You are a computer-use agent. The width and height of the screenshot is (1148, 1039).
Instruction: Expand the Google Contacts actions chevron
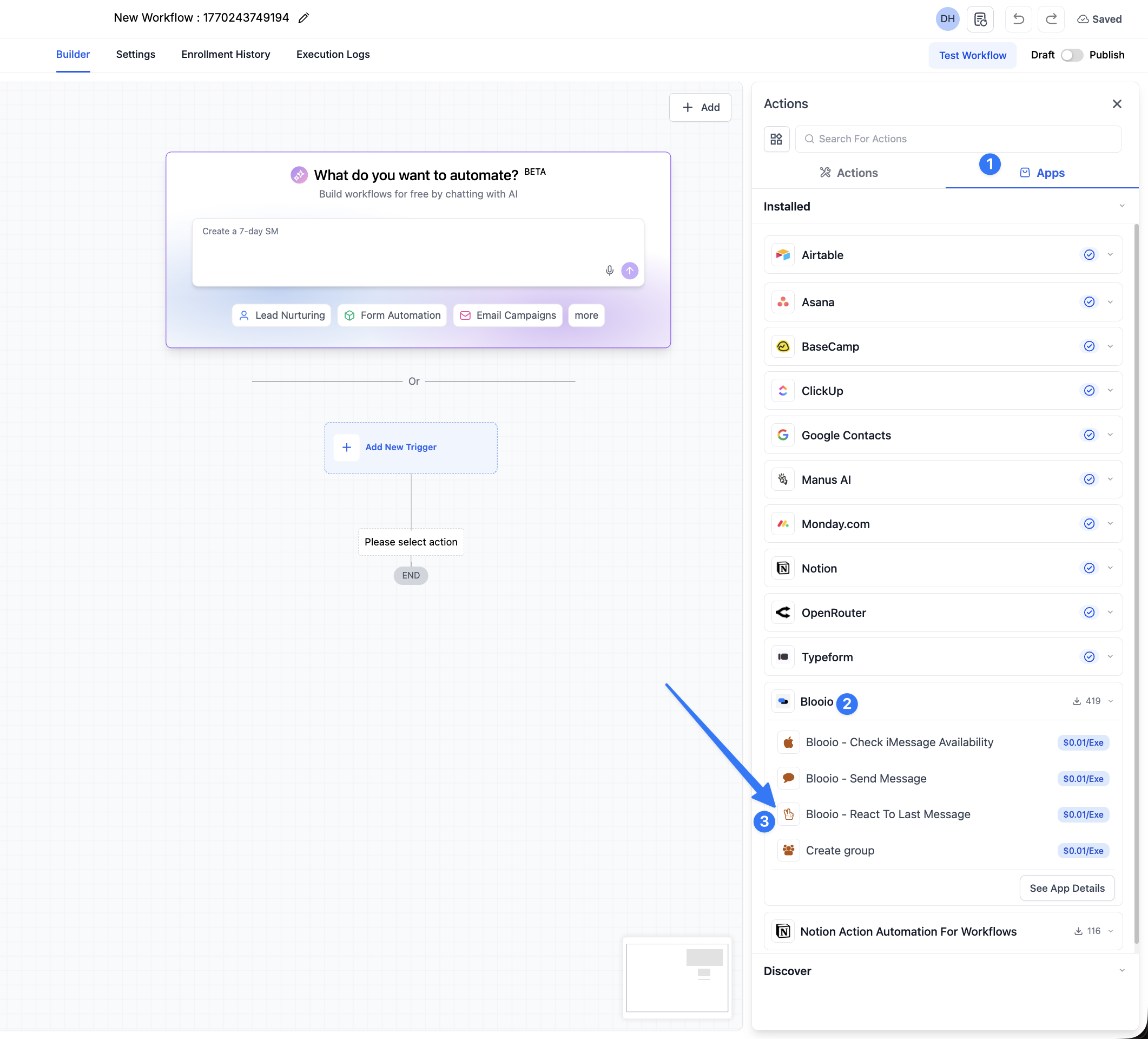click(1110, 435)
